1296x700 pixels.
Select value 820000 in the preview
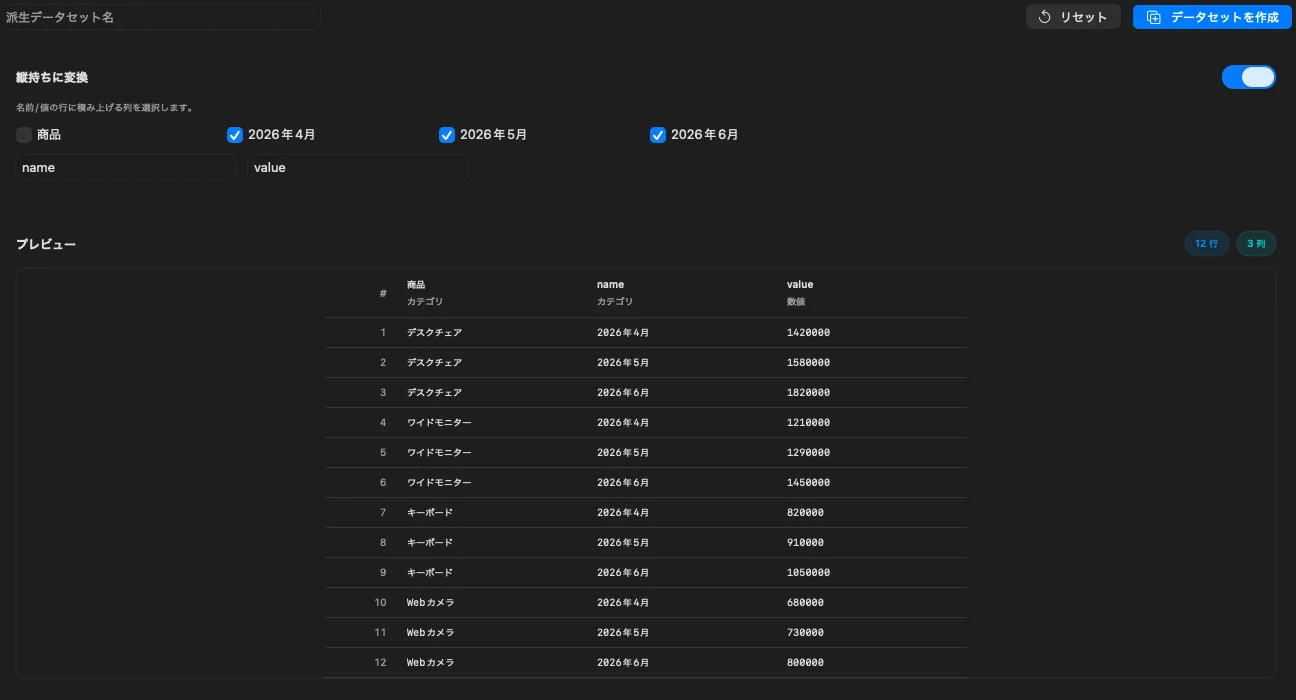click(805, 513)
